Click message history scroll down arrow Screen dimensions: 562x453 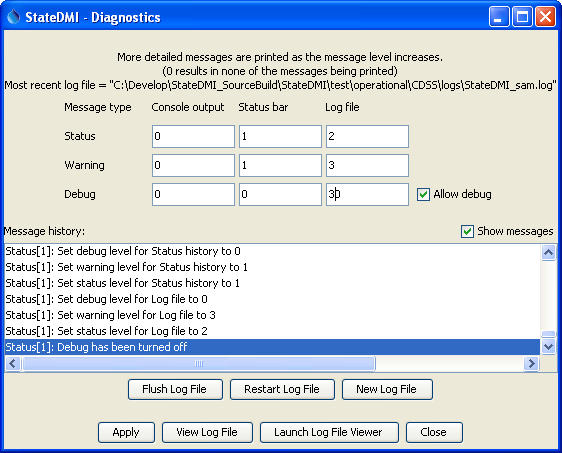coord(548,347)
